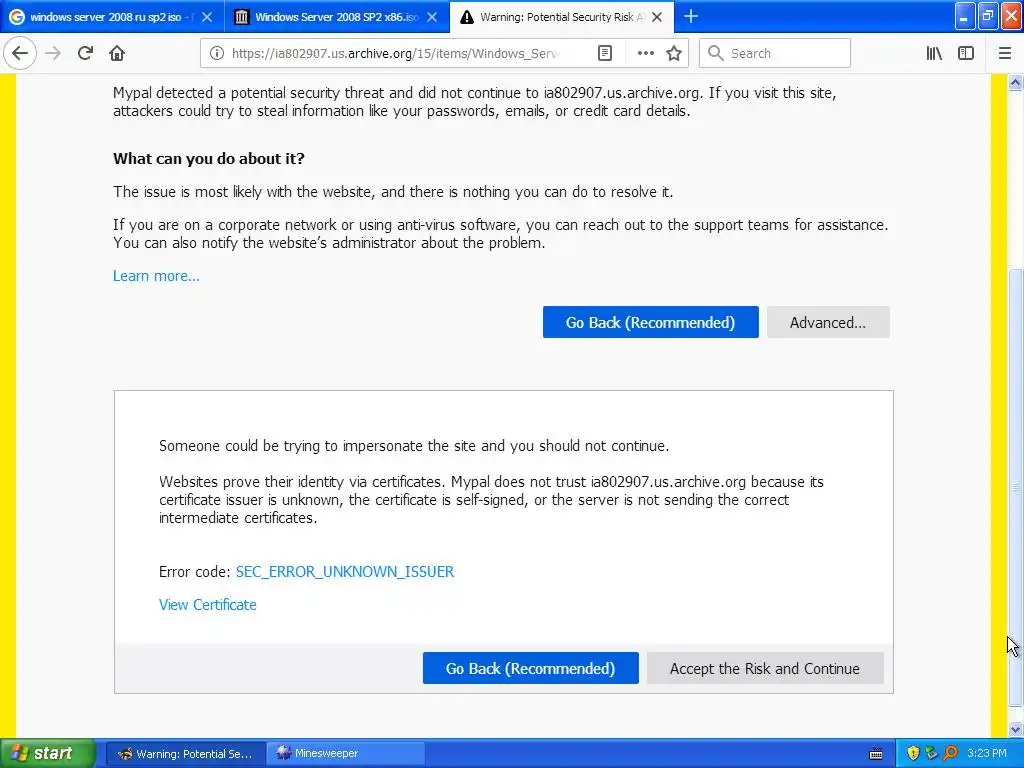
Task: Close the 'Windows Server 2008 SP2 x86.iso' tab
Action: pos(432,17)
